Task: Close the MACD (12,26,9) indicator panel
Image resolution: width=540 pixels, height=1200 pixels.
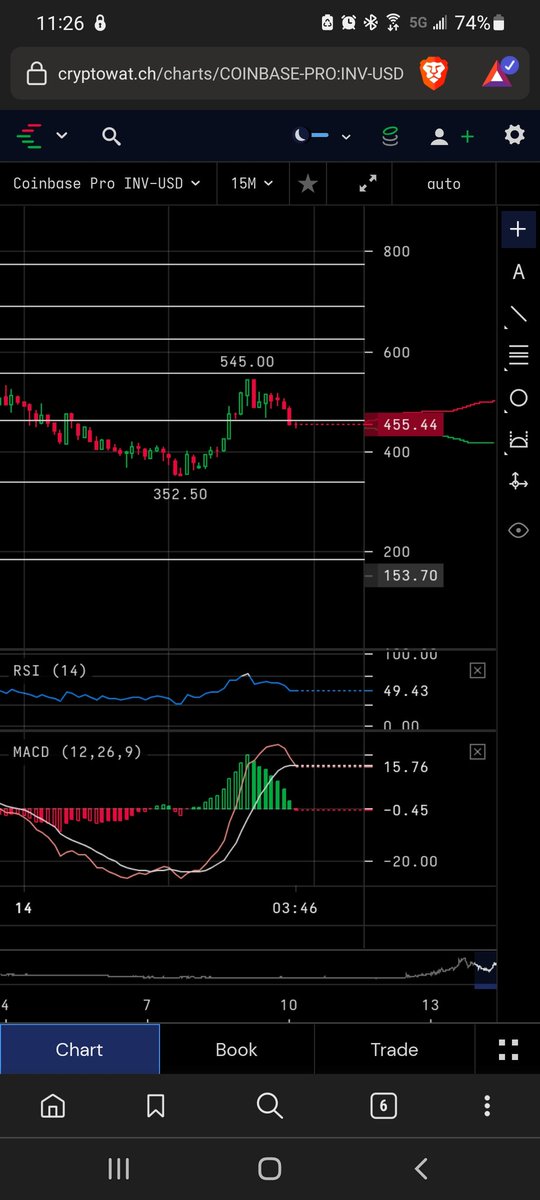Action: click(x=477, y=751)
